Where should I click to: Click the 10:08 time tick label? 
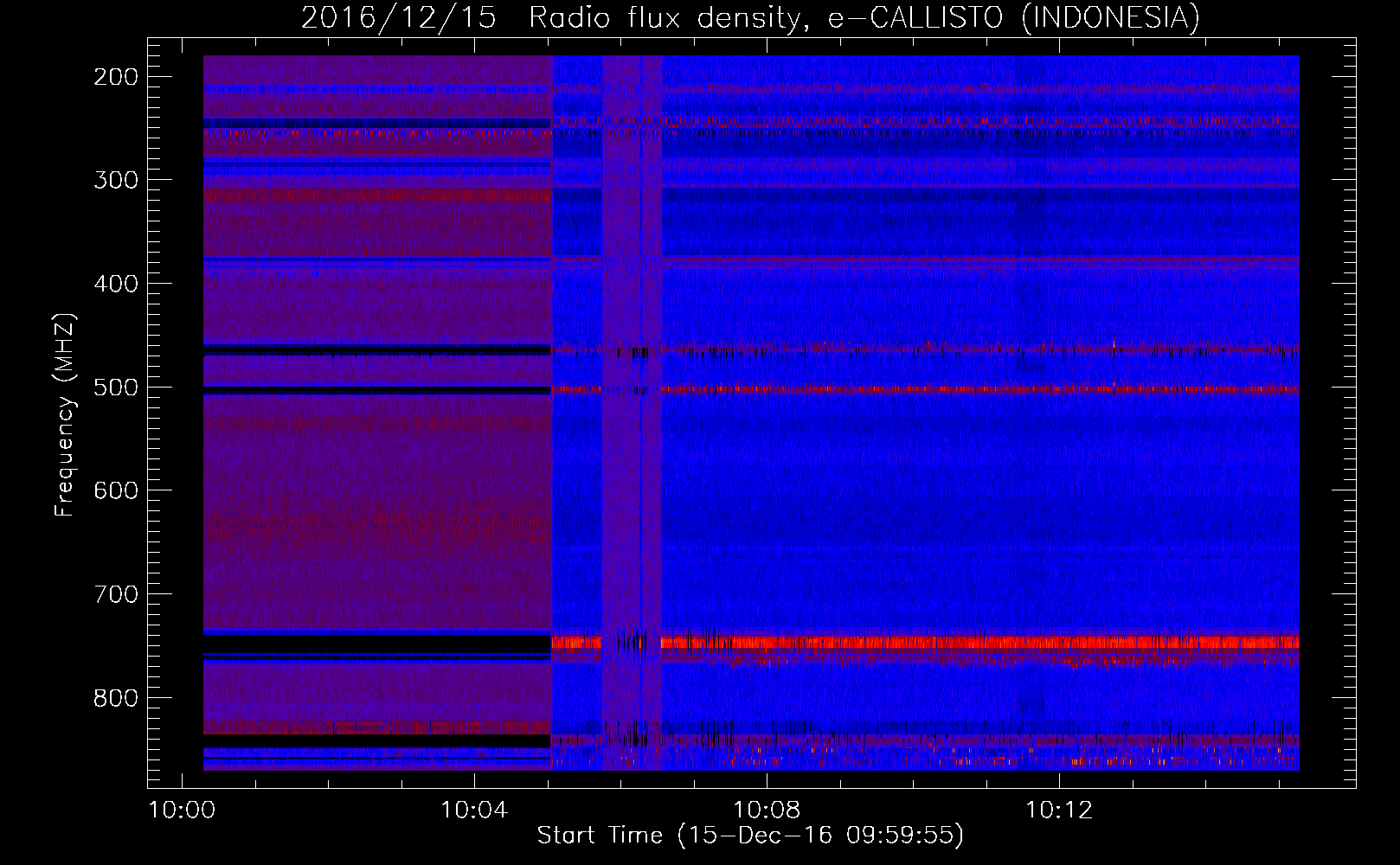coord(767,810)
